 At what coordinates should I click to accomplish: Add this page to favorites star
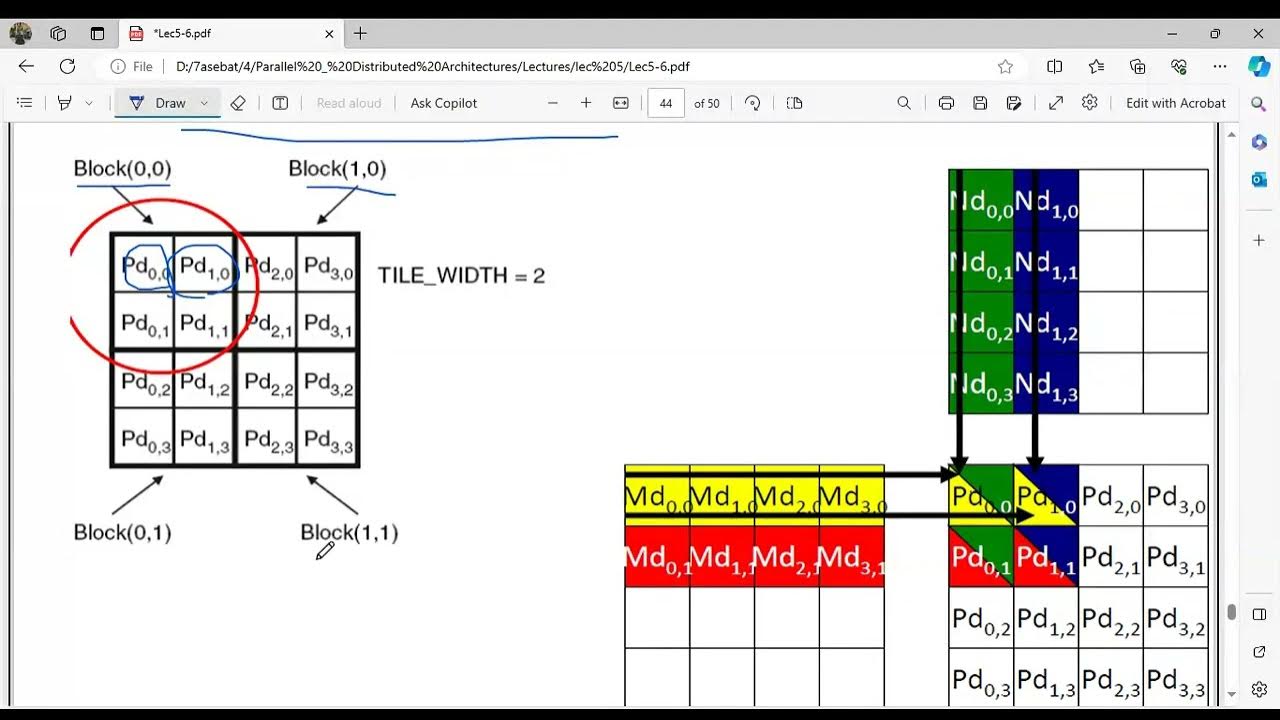1005,66
